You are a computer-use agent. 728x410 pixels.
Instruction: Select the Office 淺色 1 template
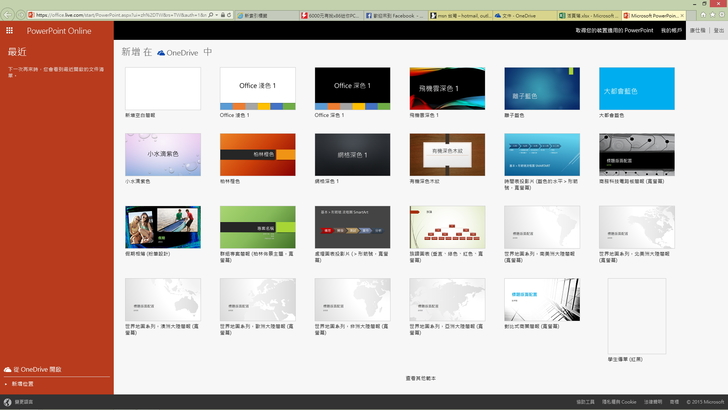257,88
